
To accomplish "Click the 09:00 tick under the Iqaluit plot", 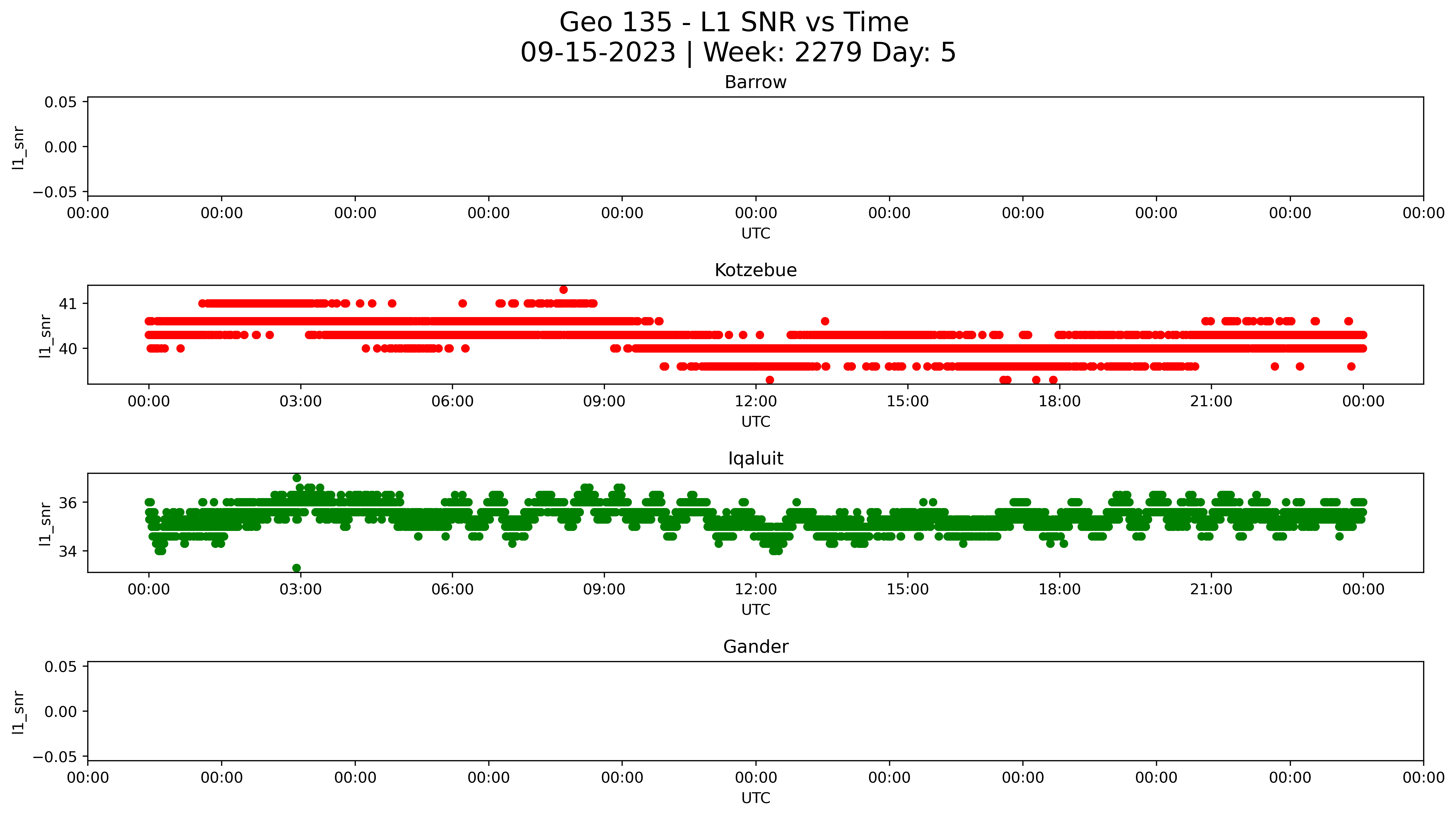I will click(604, 590).
